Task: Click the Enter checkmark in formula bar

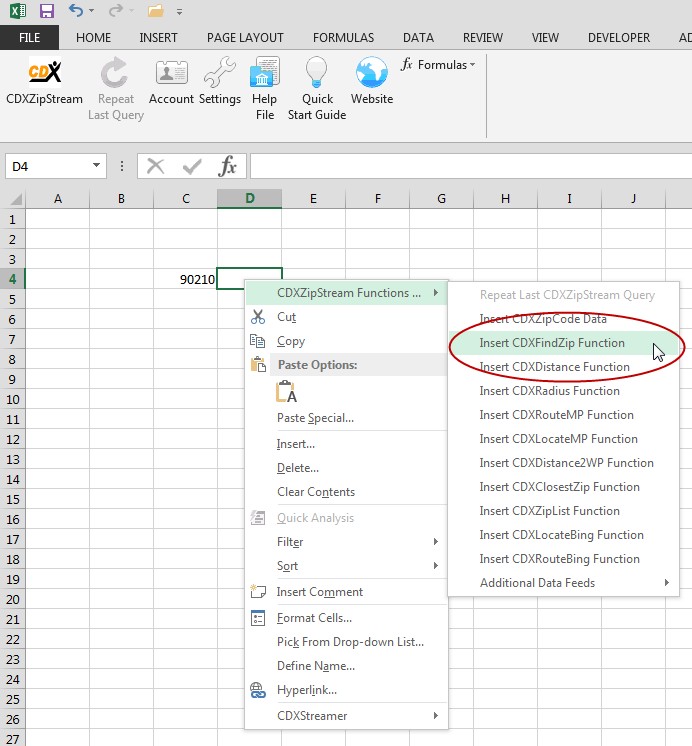Action: coord(192,167)
